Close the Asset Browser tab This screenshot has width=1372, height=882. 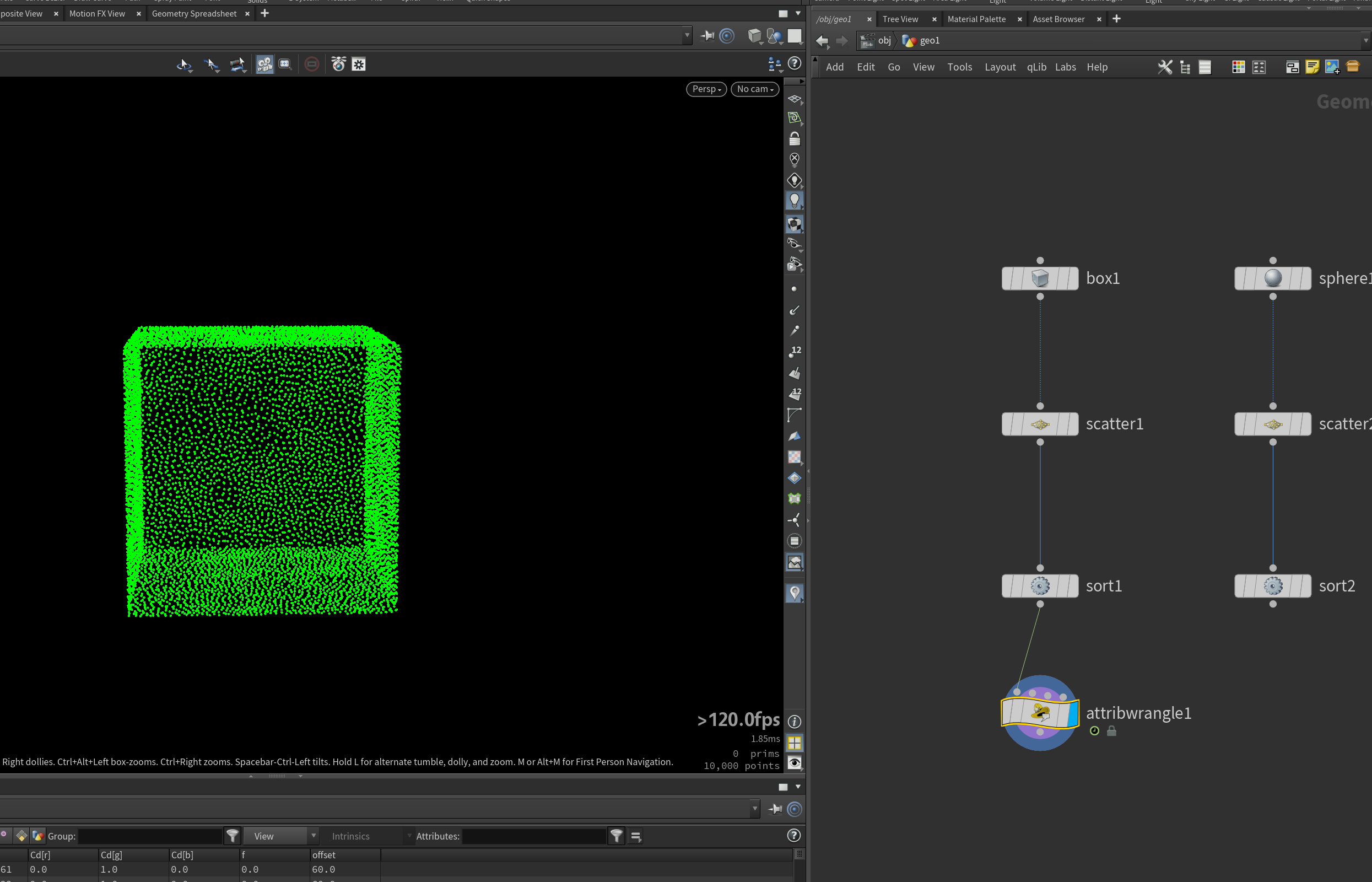click(1098, 19)
